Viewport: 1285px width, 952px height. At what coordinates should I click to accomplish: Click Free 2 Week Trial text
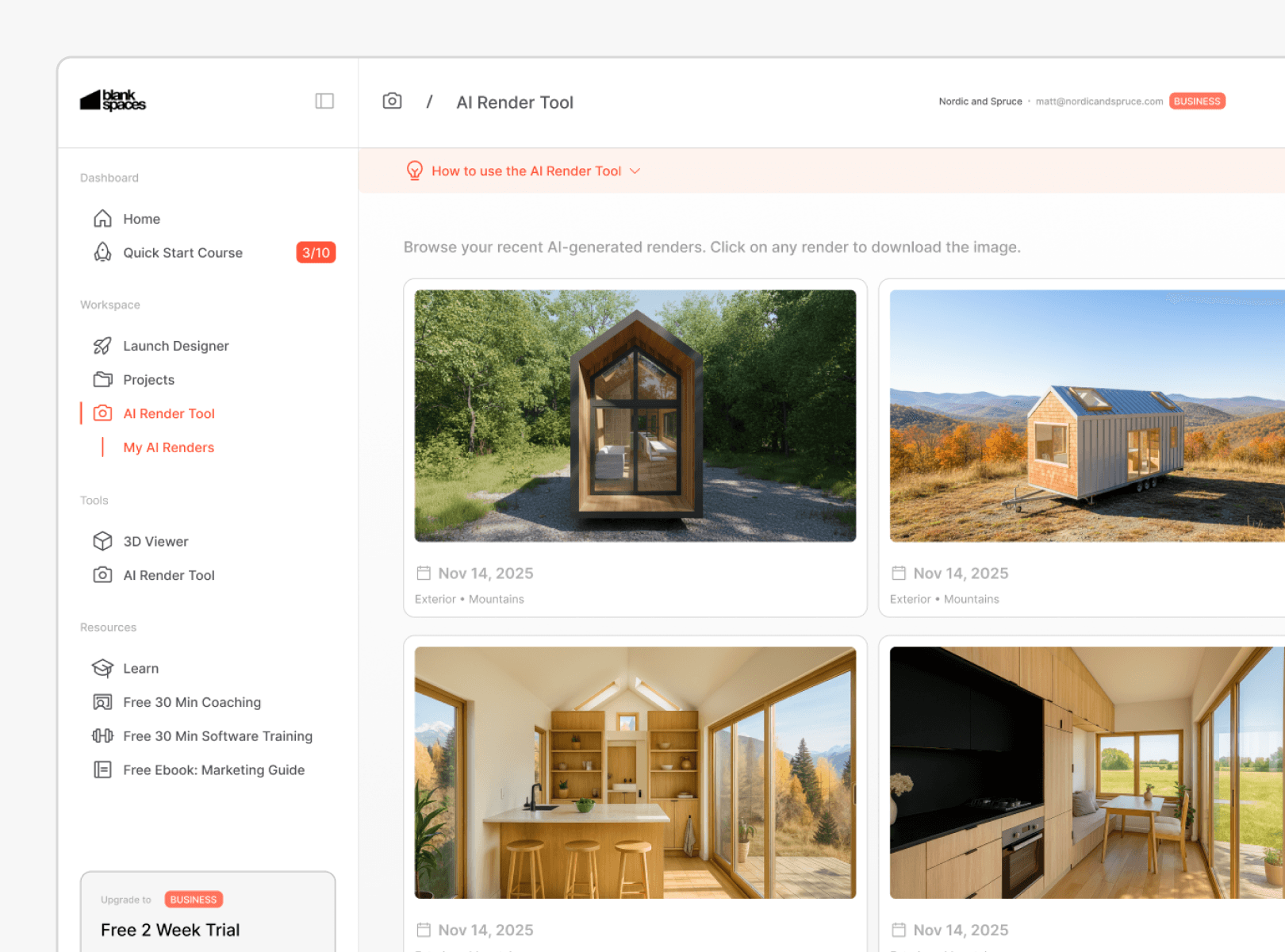pos(170,930)
